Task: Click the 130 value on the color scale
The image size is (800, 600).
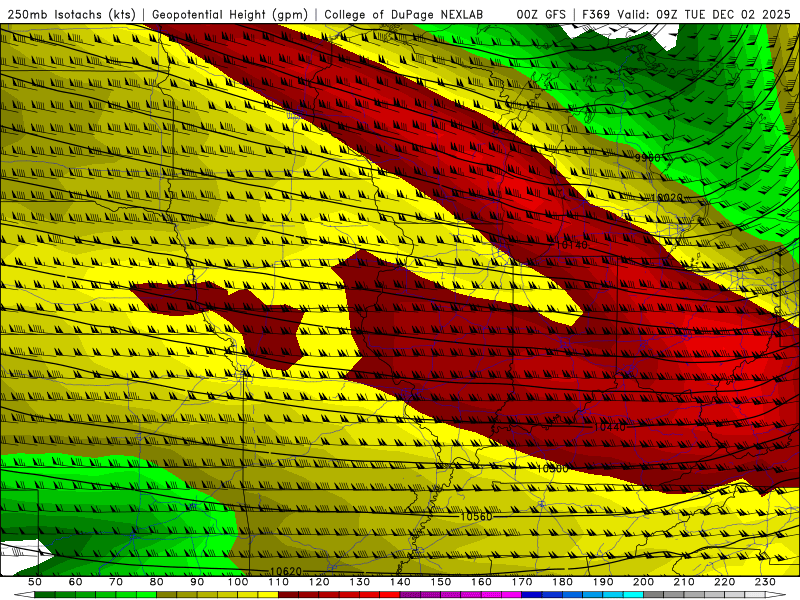Action: coord(360,582)
